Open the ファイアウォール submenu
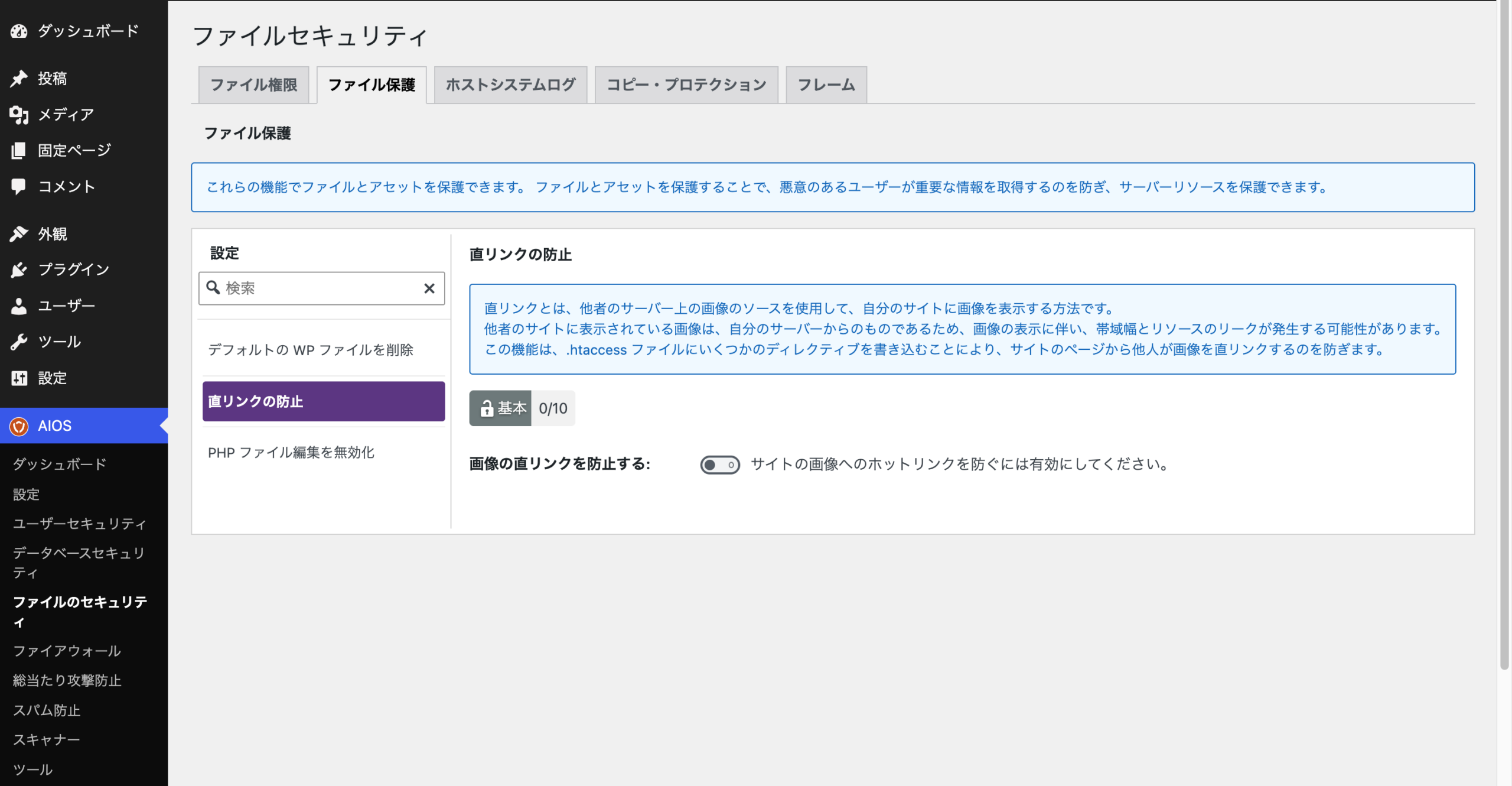This screenshot has width=1512, height=786. (x=67, y=651)
